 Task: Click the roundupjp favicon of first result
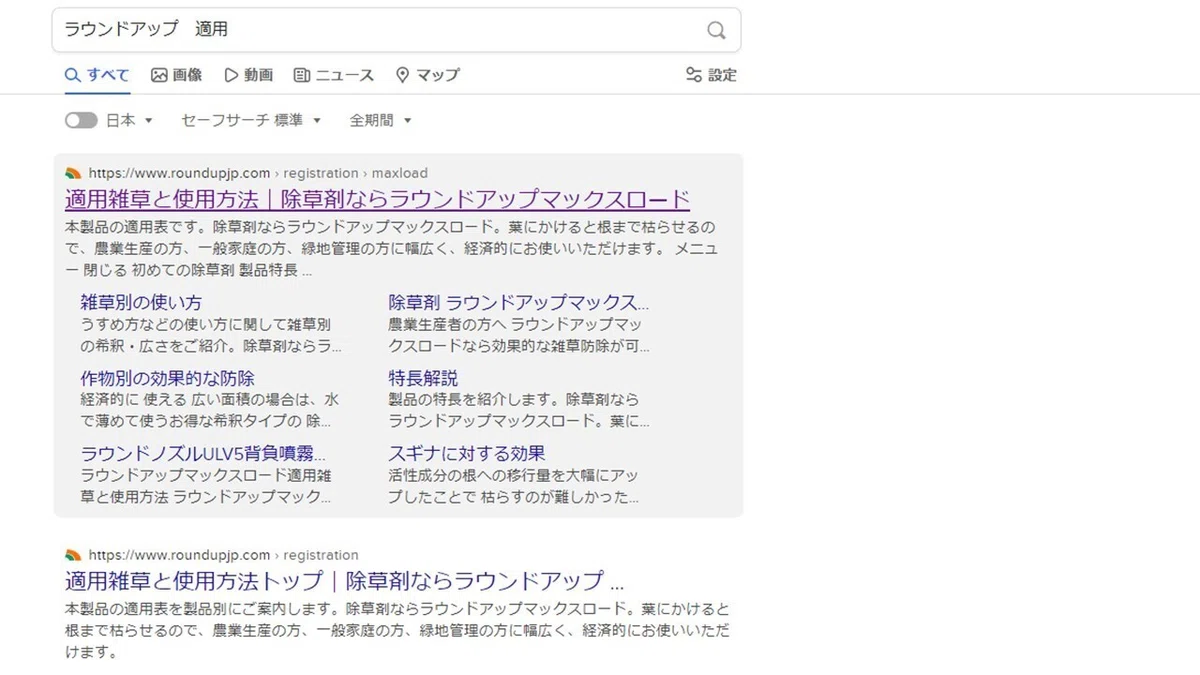pos(73,173)
